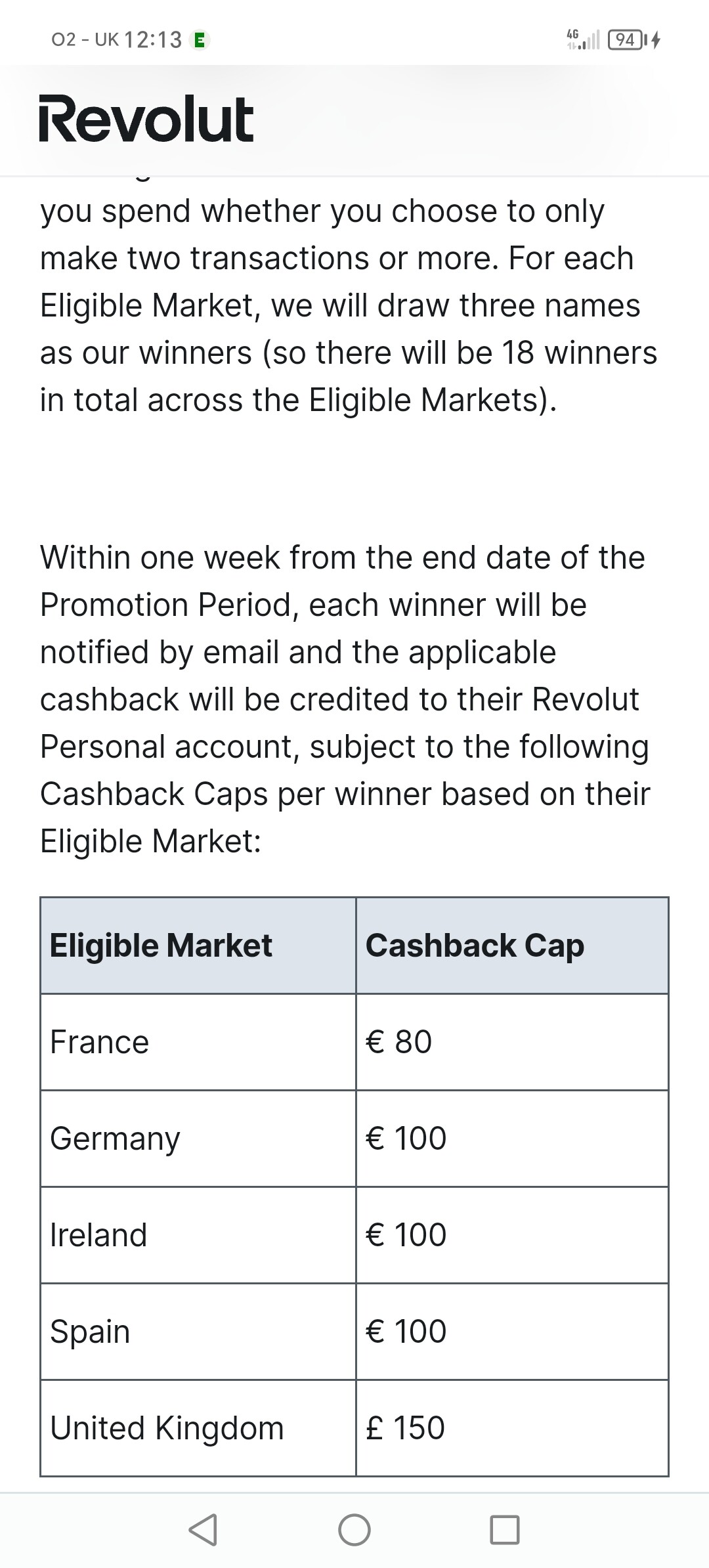Image resolution: width=709 pixels, height=1568 pixels.
Task: Tap the 4G signal strength icon
Action: click(x=583, y=39)
